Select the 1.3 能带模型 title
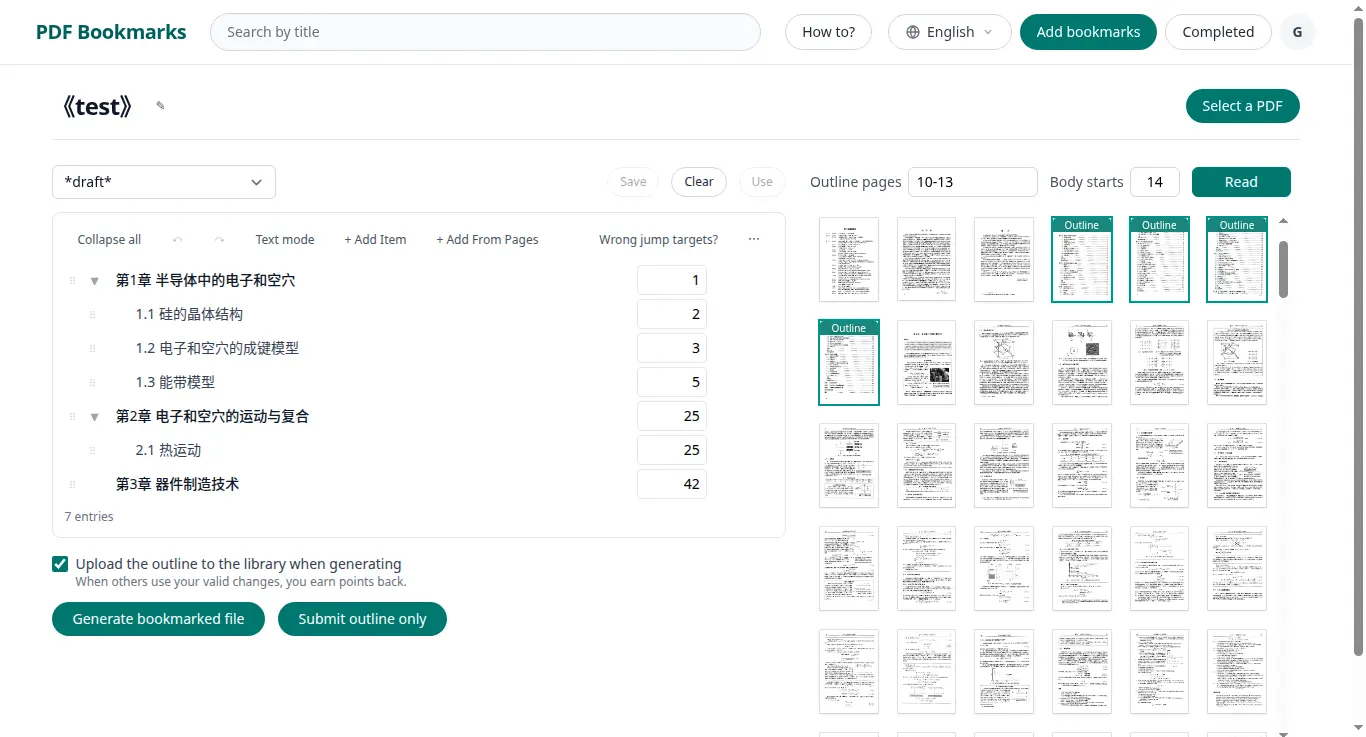1366x737 pixels. pos(175,383)
